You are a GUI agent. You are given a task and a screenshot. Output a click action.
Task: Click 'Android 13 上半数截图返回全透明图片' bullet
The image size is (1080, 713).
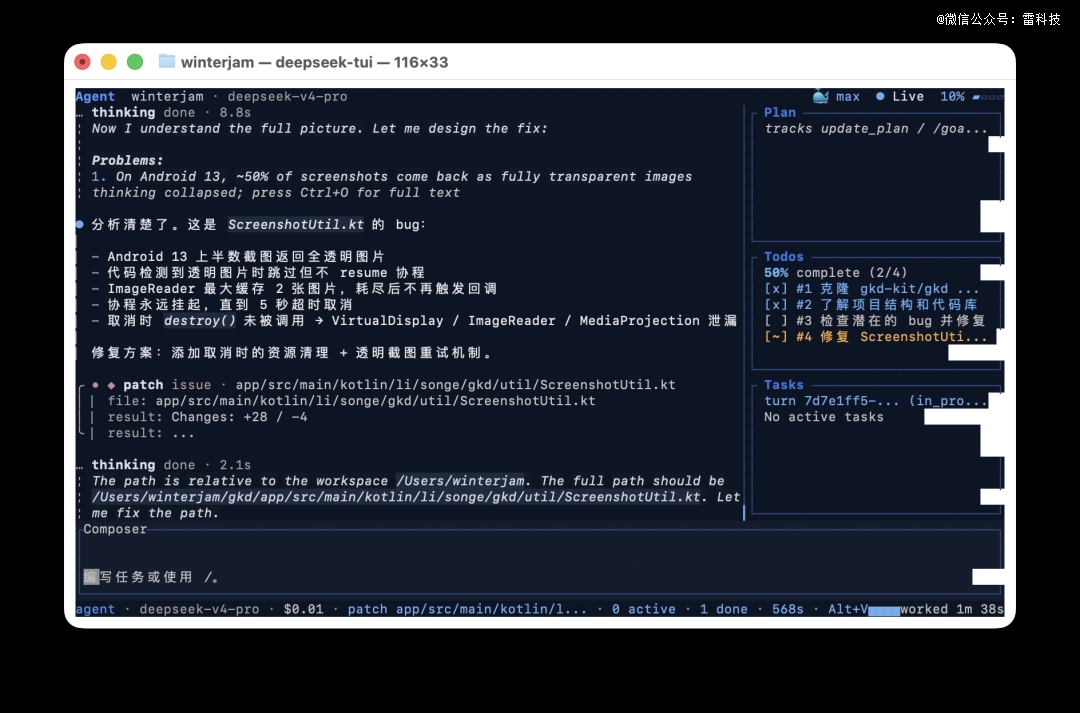pyautogui.click(x=246, y=257)
